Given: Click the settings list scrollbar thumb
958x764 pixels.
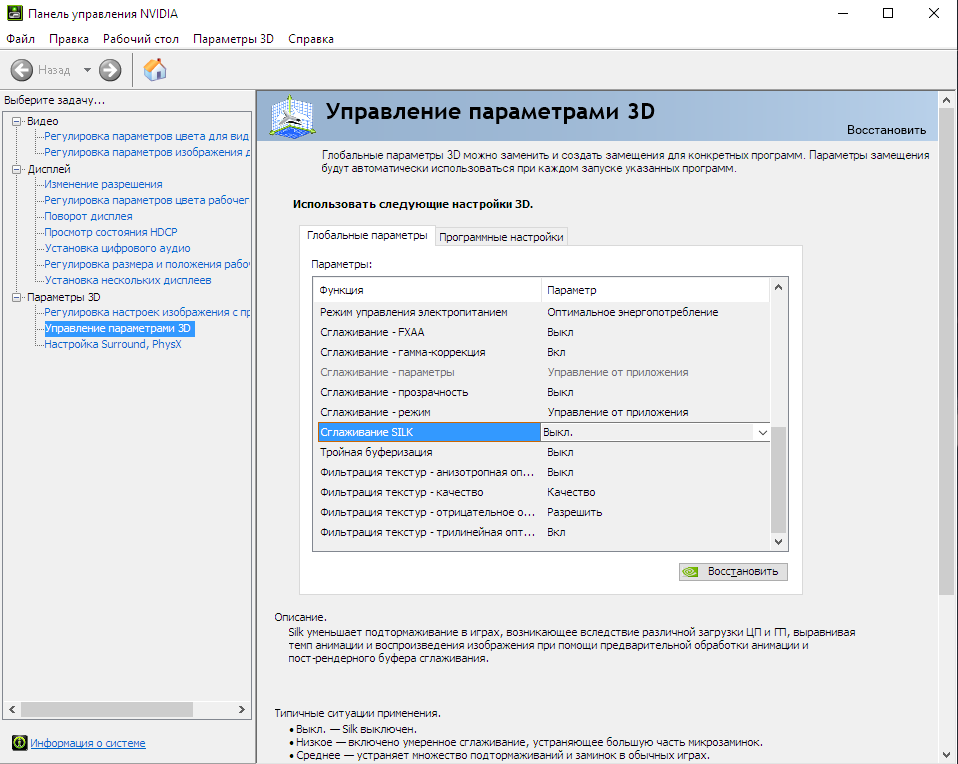Looking at the screenshot, I should coord(778,480).
